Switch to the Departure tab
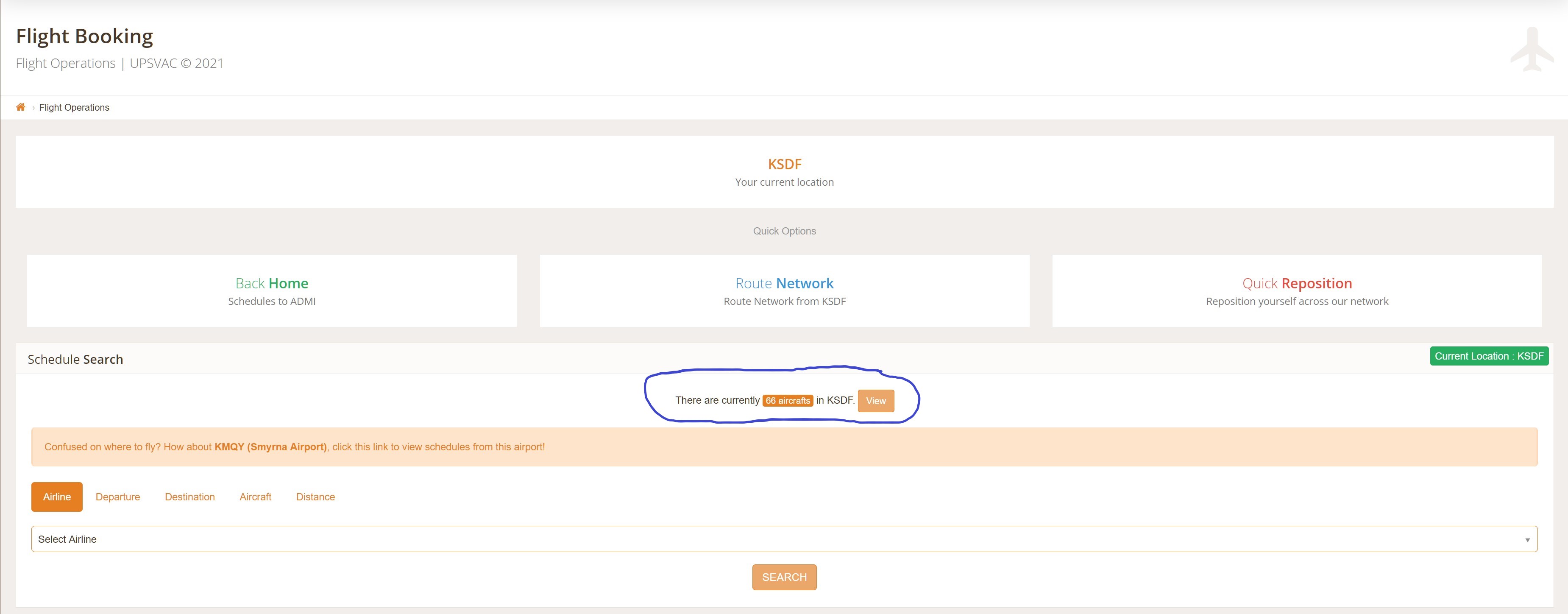 [117, 497]
